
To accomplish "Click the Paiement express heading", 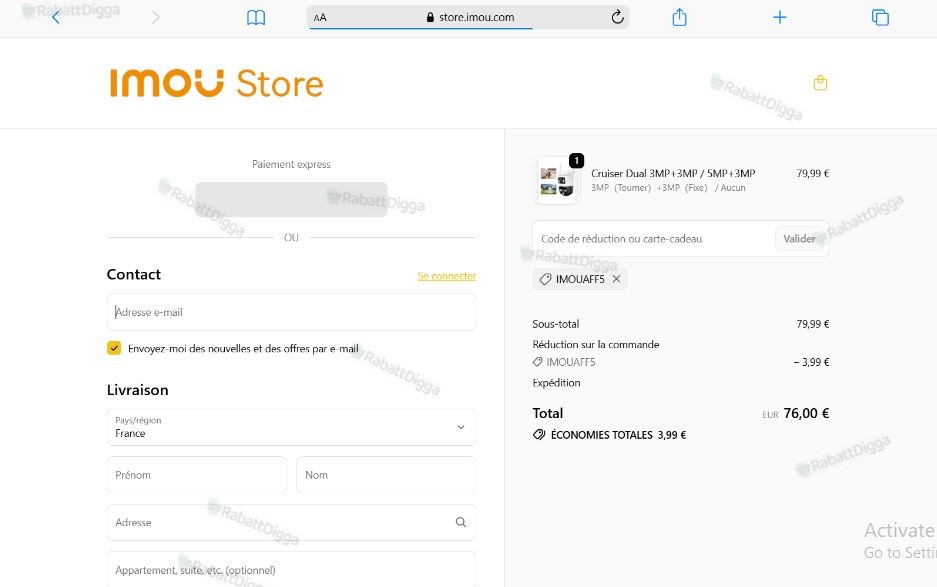I will pos(291,164).
